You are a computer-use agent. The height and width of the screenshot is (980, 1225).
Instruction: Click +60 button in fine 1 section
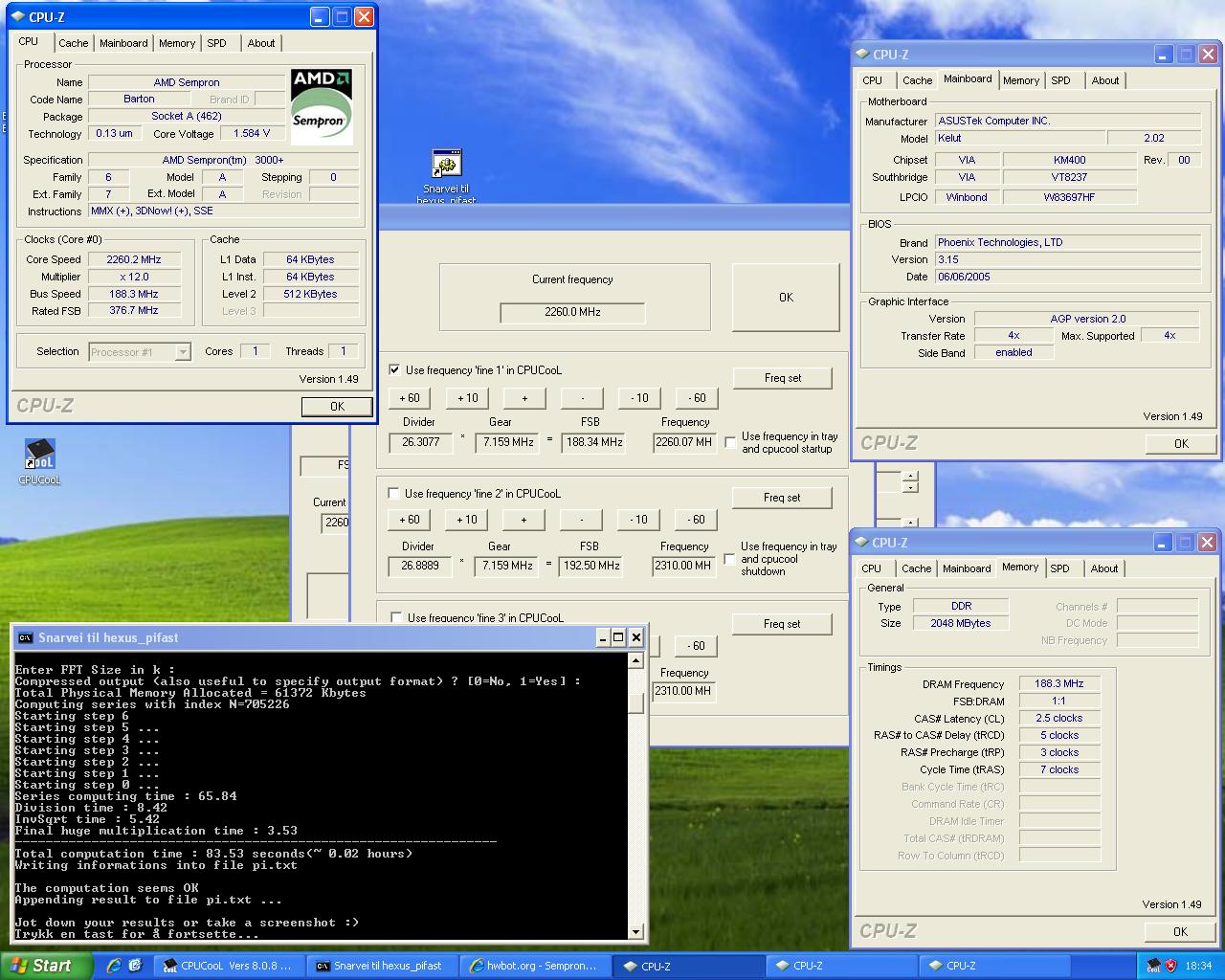tap(410, 398)
